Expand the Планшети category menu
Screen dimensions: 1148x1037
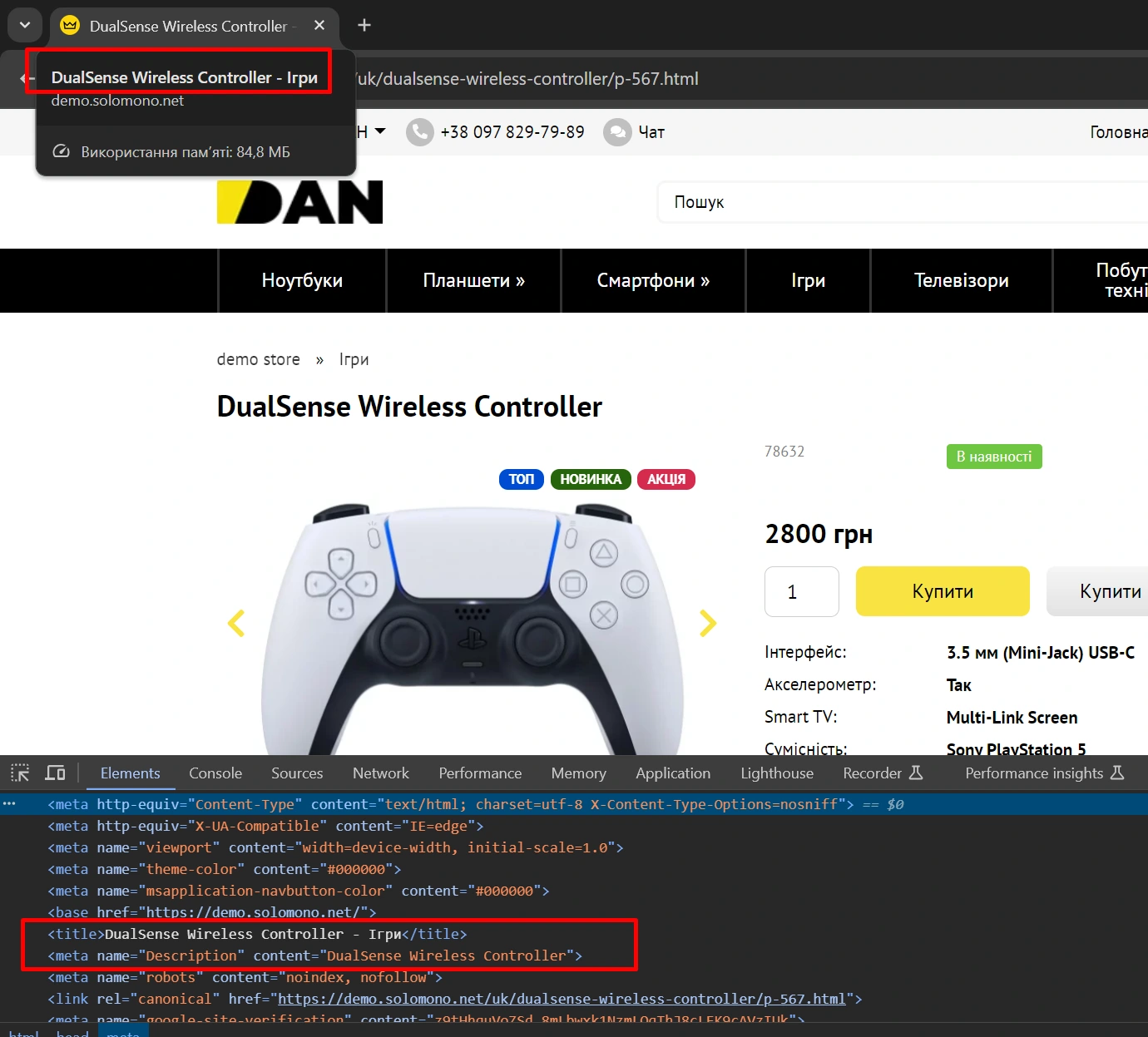(473, 281)
